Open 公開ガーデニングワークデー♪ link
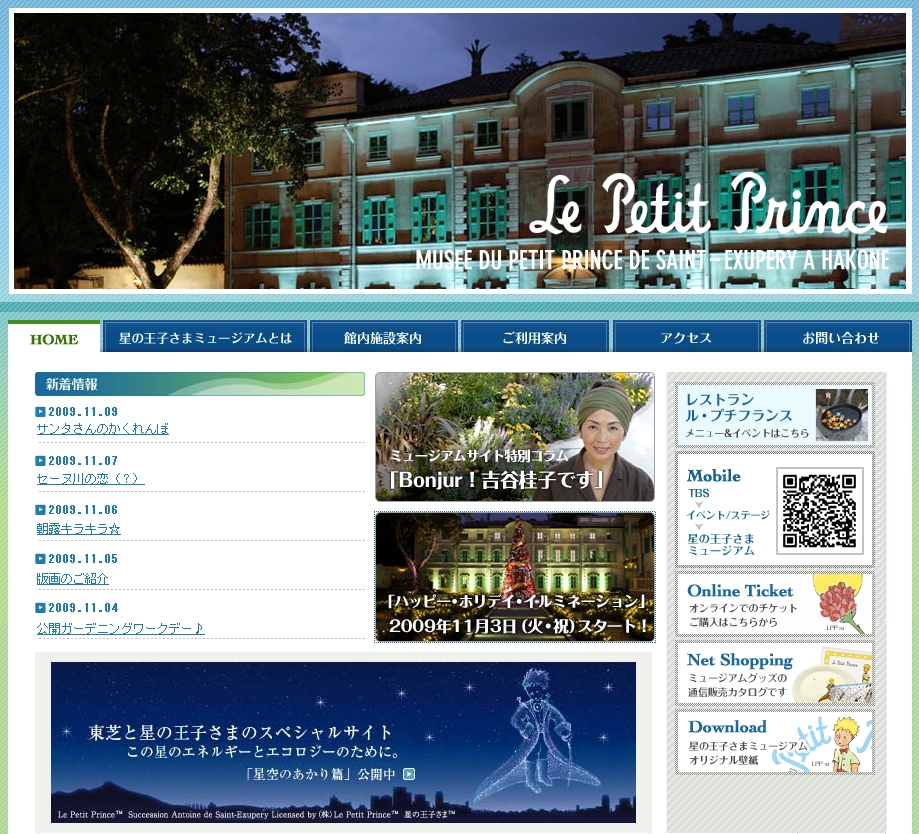Screen dimensions: 919x834 pyautogui.click(x=120, y=628)
